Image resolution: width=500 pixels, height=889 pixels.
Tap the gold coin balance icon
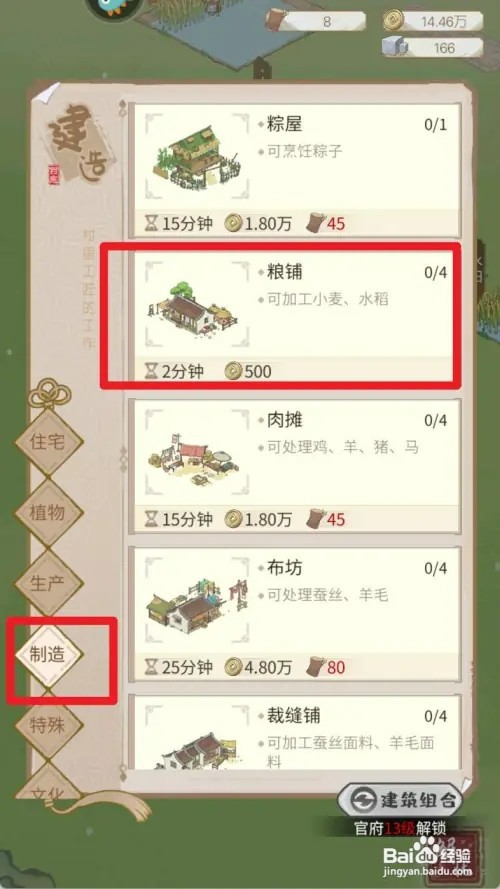393,21
